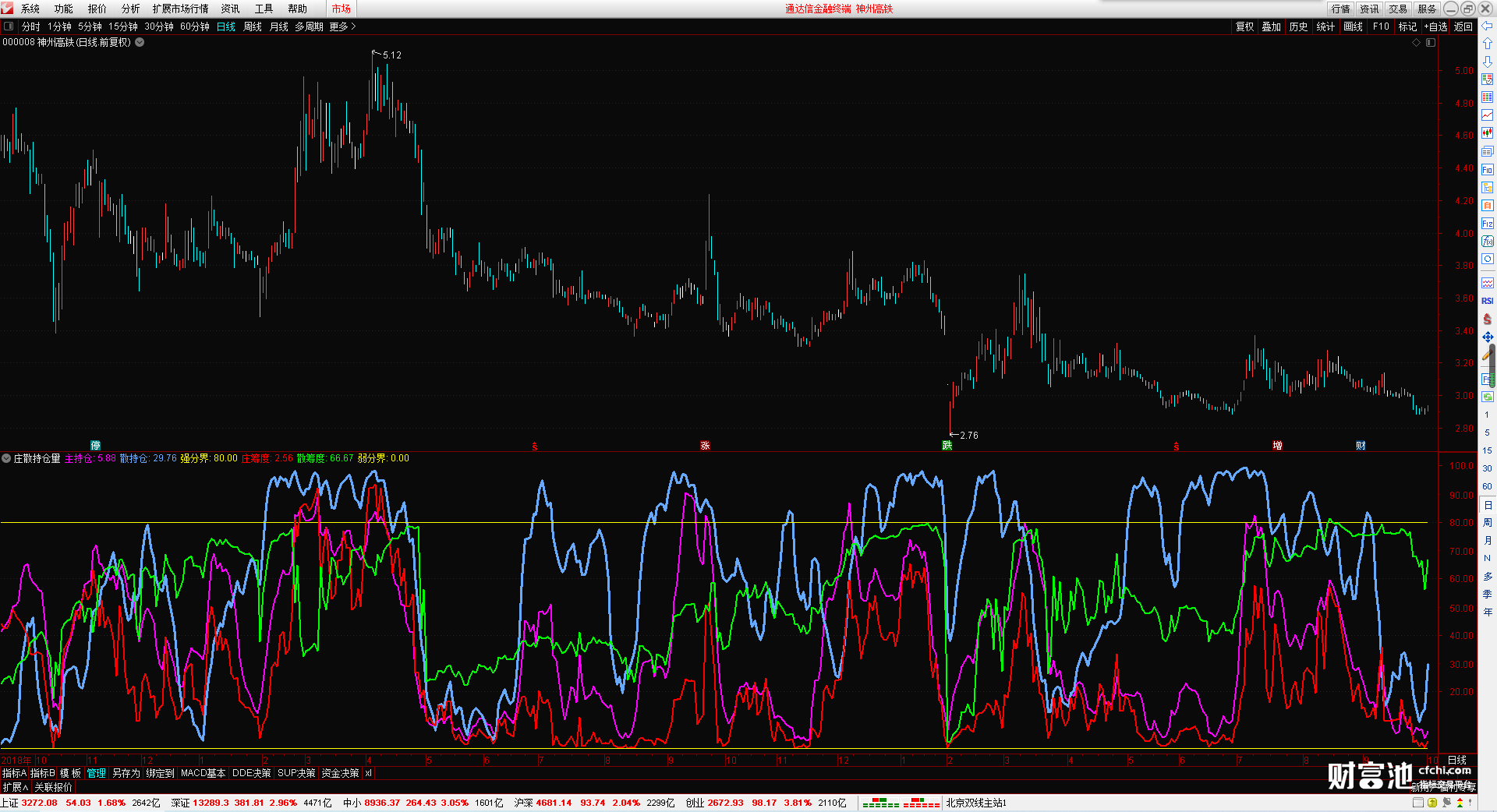Click the diamond icon above price axis

coord(1416,43)
